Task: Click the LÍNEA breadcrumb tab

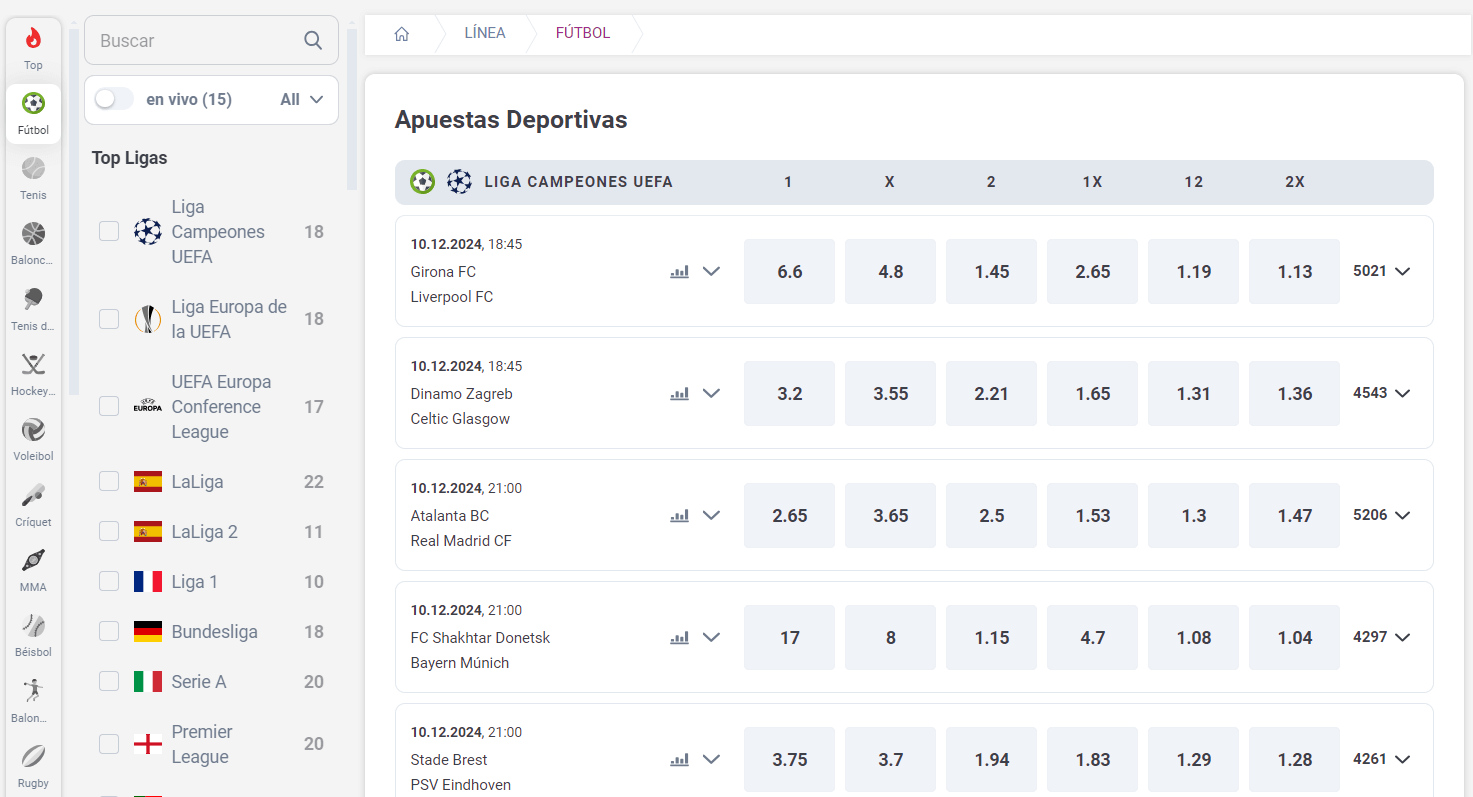Action: 485,33
